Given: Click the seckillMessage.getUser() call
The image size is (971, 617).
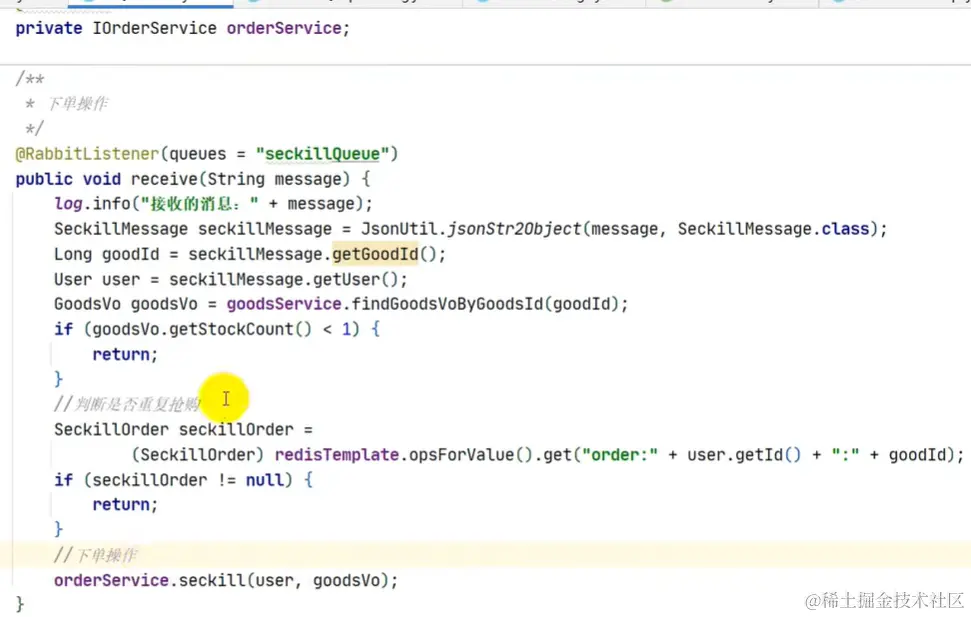Looking at the screenshot, I should click(x=288, y=279).
